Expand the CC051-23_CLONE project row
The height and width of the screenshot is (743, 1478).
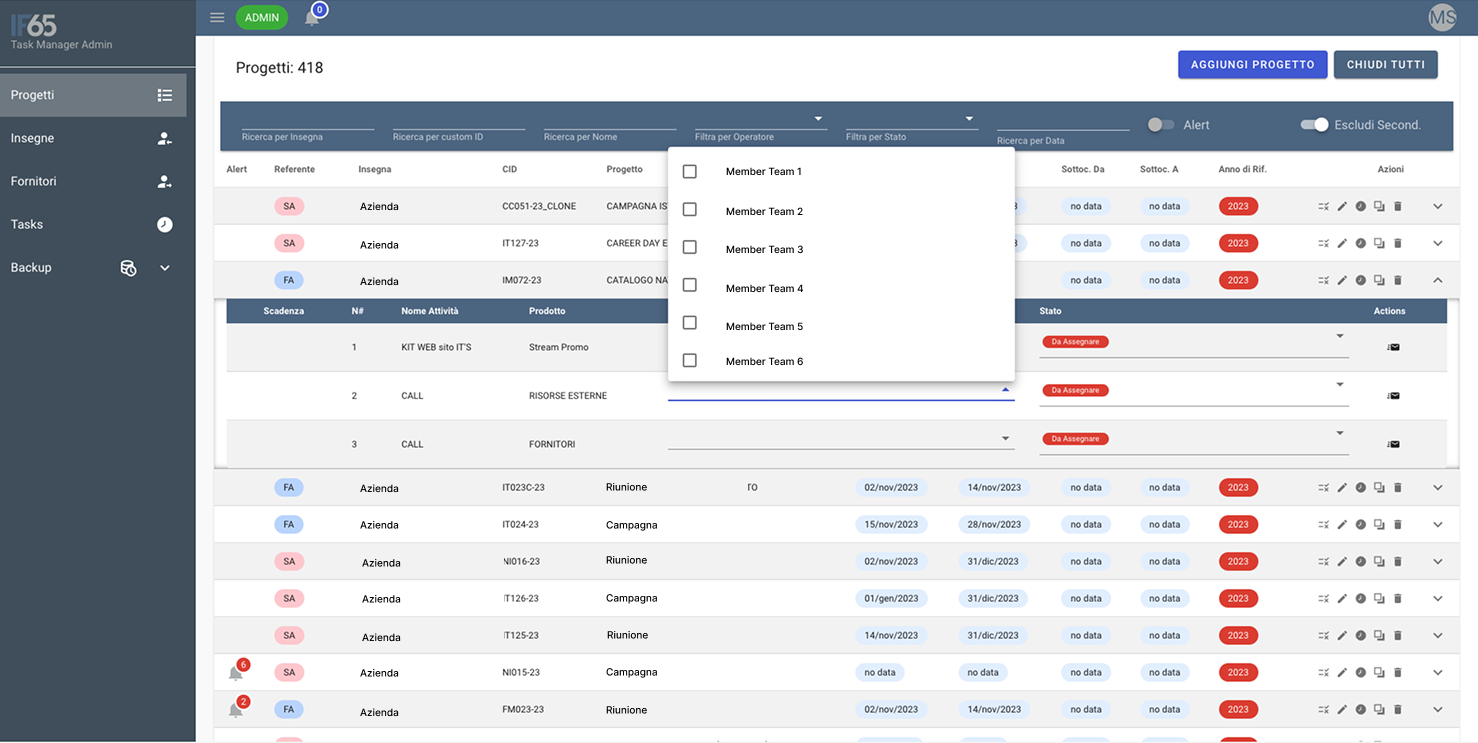(x=1438, y=206)
